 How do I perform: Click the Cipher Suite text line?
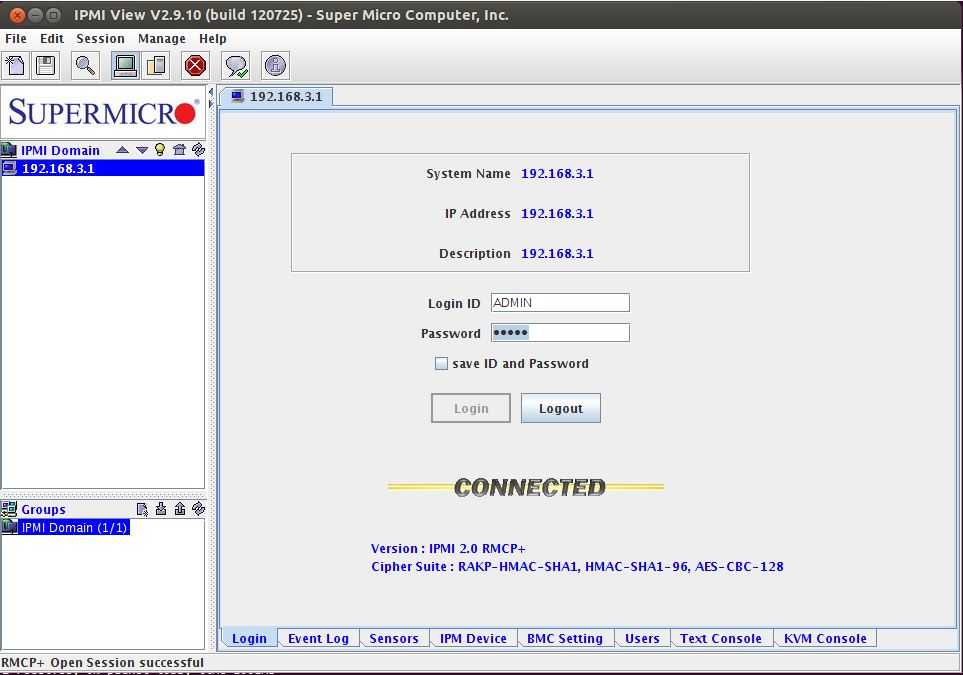(577, 566)
